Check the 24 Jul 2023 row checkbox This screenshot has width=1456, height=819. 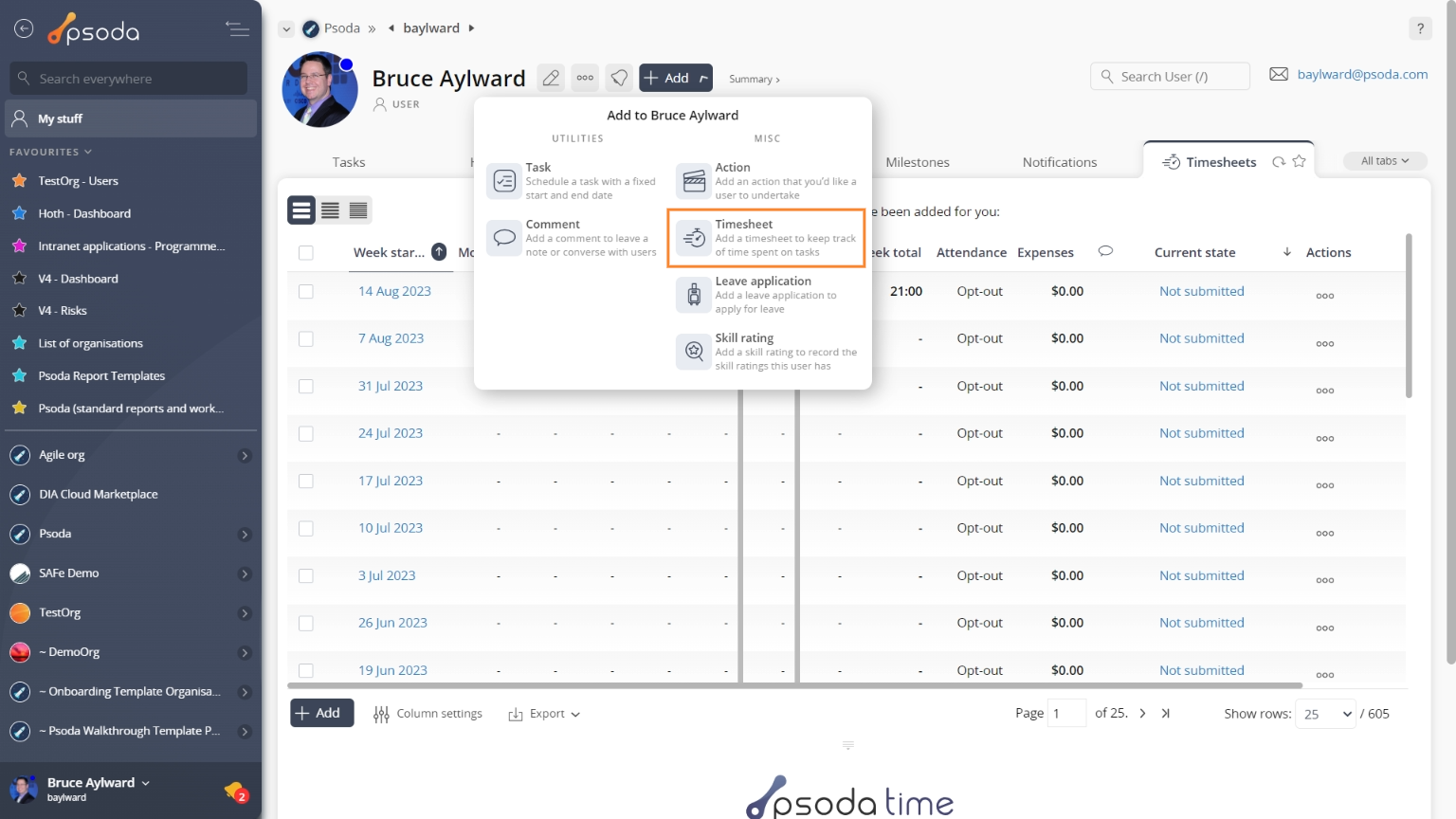[305, 433]
